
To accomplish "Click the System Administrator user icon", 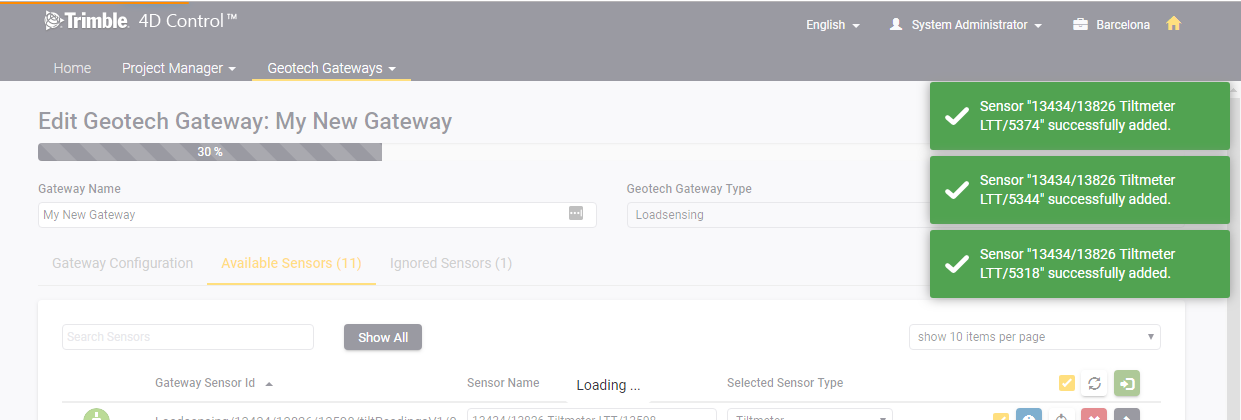I will (896, 25).
